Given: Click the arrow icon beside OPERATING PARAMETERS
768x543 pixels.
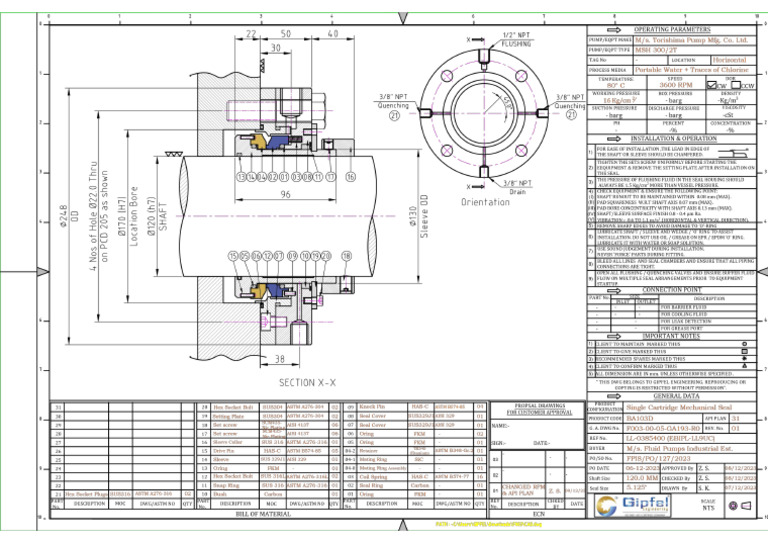Looking at the screenshot, I should pyautogui.click(x=614, y=30).
